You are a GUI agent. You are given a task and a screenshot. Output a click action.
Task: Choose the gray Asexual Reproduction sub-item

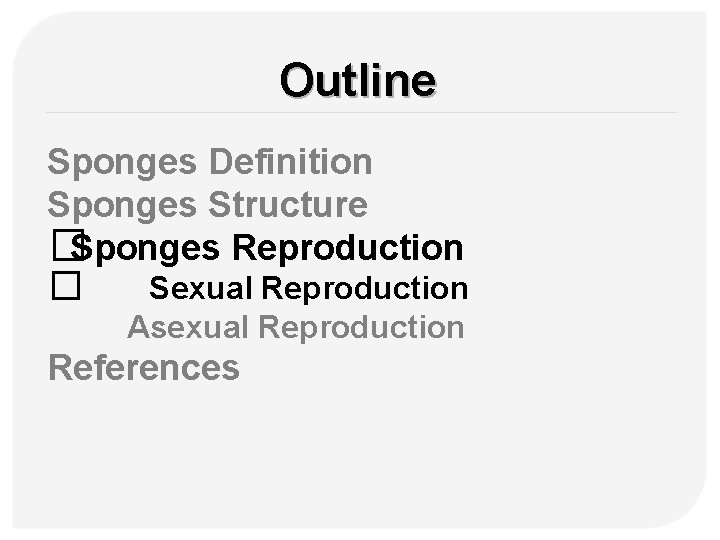(x=296, y=327)
